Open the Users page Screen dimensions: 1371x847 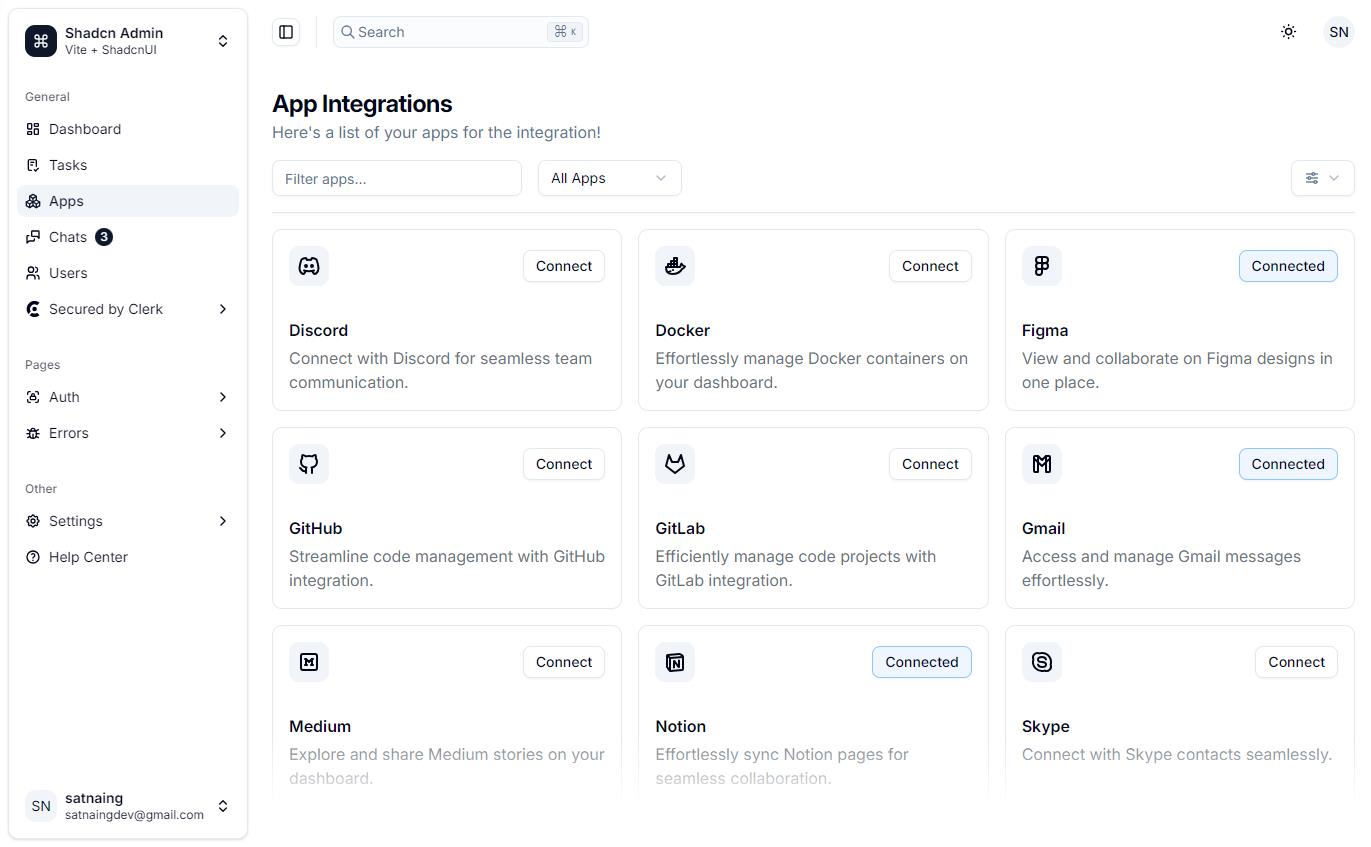coord(128,273)
